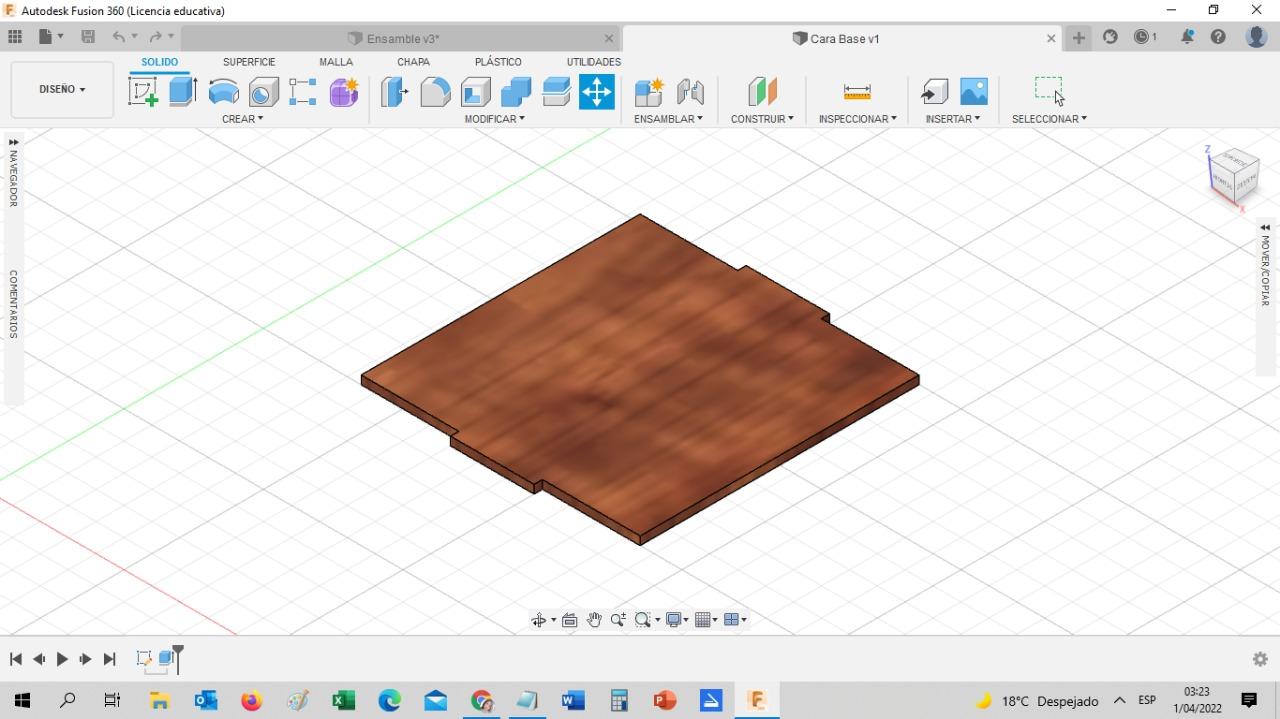Select the Measure tool

857,92
